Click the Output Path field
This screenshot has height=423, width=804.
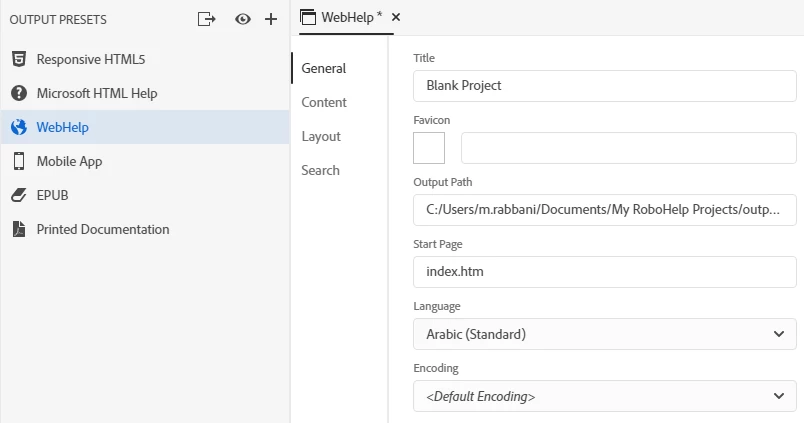click(604, 210)
